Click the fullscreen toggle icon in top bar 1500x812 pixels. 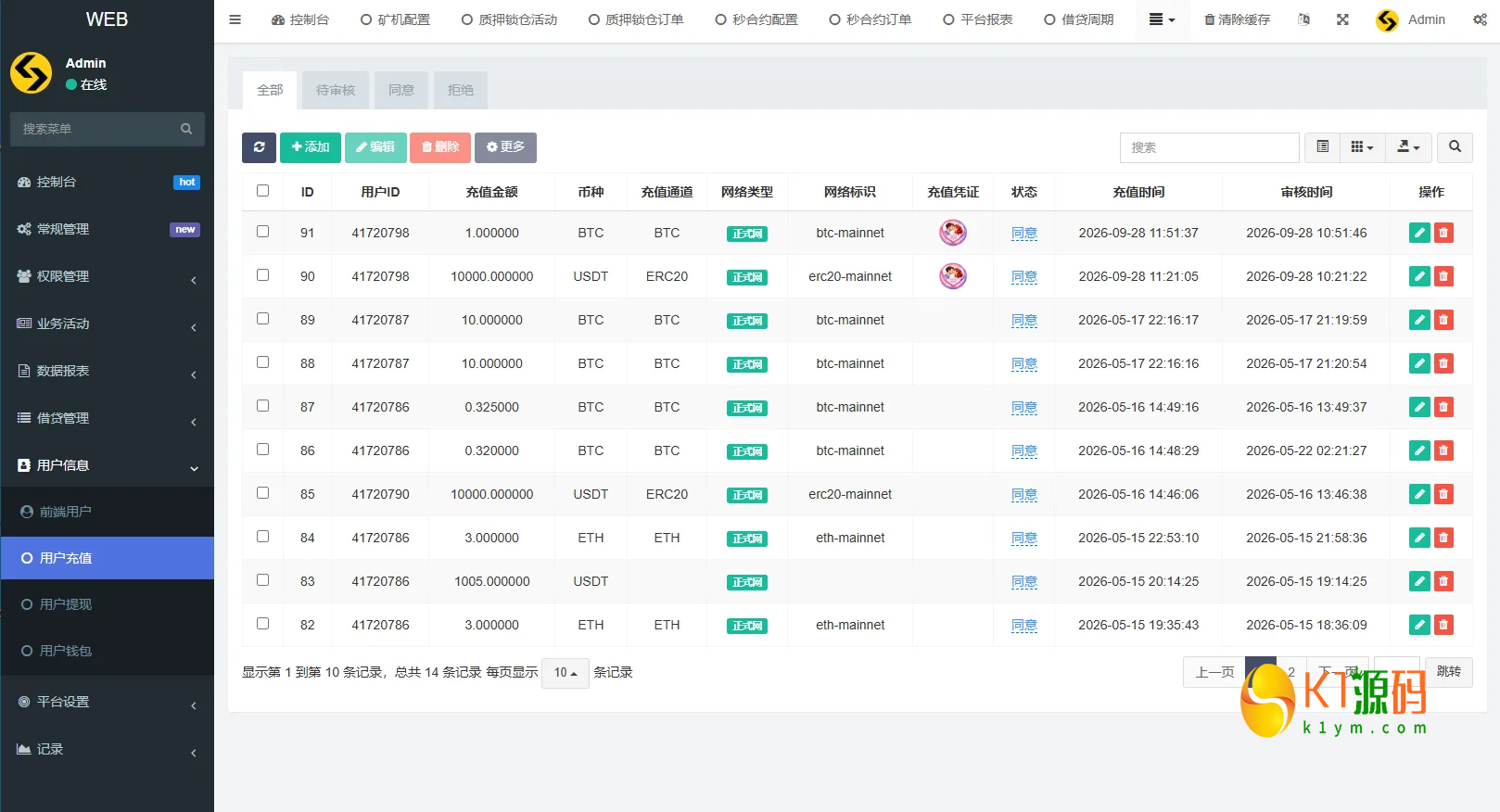[x=1342, y=19]
